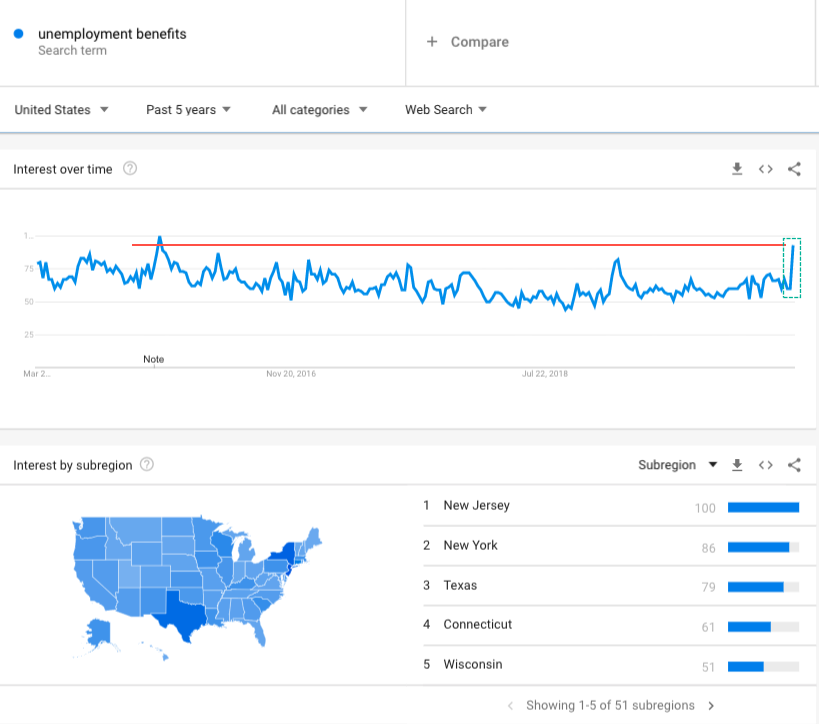The width and height of the screenshot is (819, 724).
Task: Go to previous page of subregions
Action: (x=510, y=706)
